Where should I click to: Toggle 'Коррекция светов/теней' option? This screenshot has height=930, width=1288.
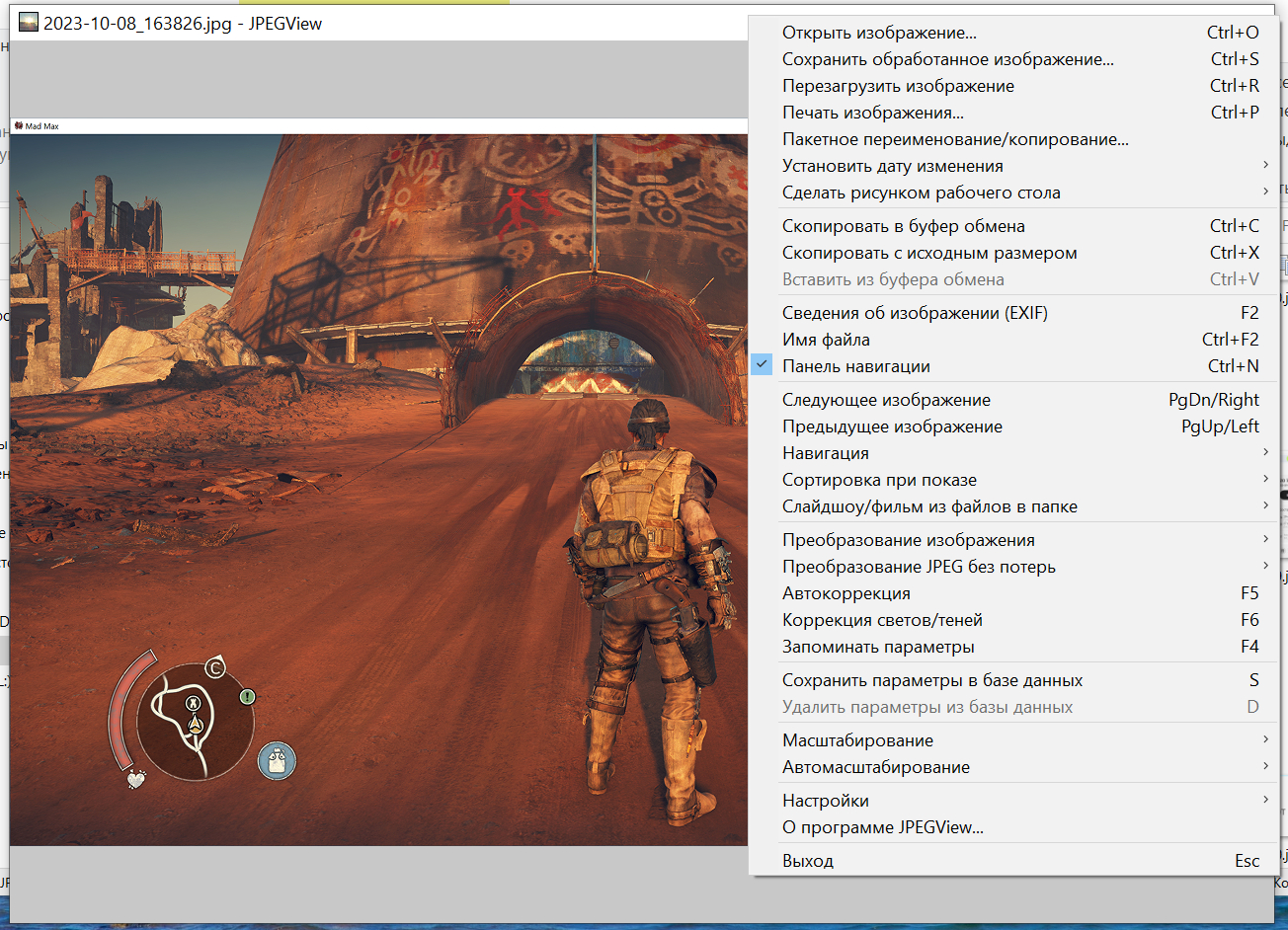click(1011, 620)
